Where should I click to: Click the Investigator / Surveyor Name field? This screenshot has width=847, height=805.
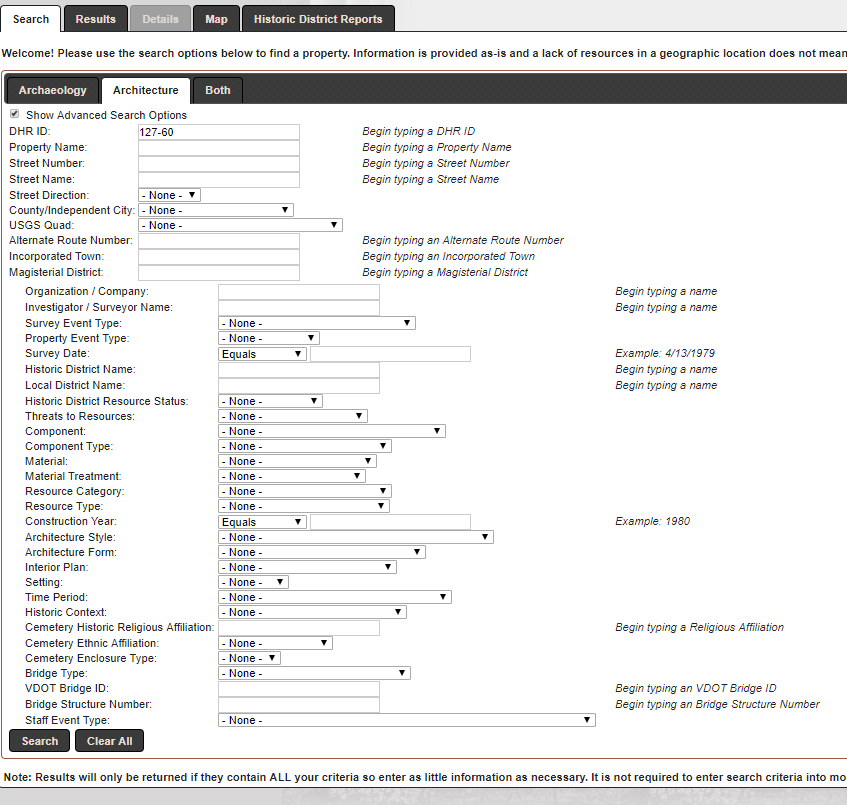pyautogui.click(x=299, y=308)
